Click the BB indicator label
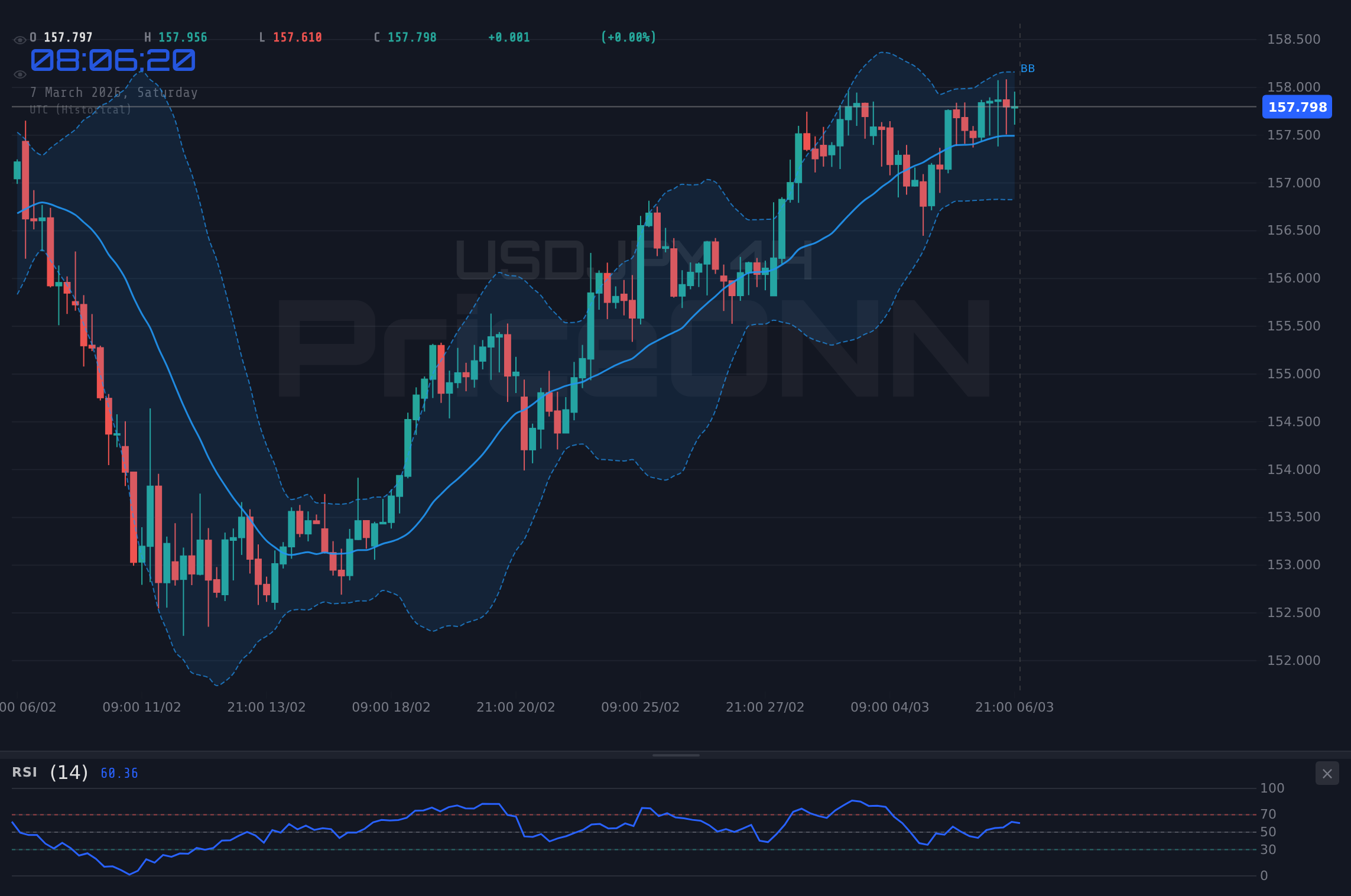 (x=1028, y=69)
